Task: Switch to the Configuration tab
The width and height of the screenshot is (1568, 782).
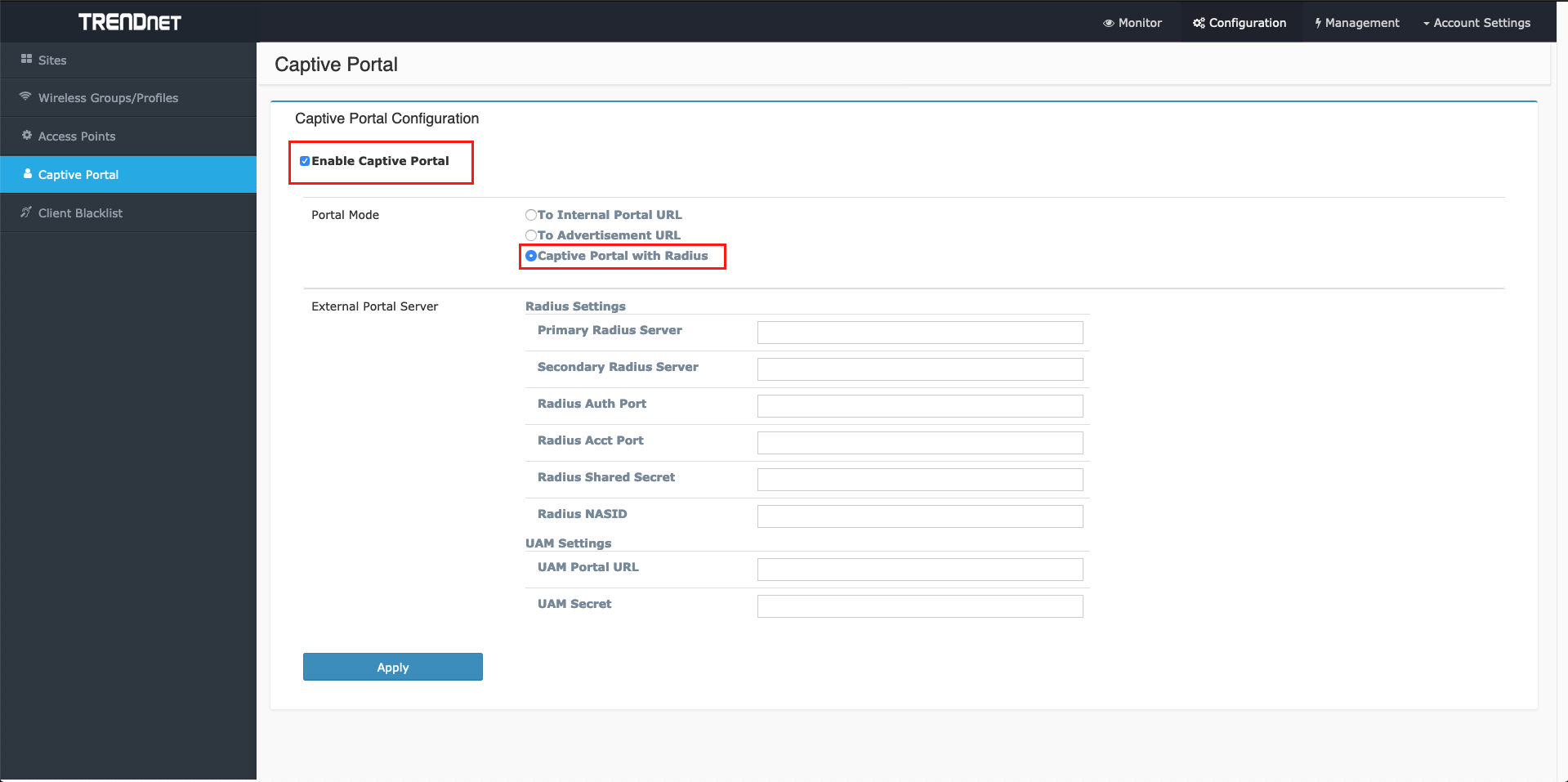Action: tap(1239, 22)
